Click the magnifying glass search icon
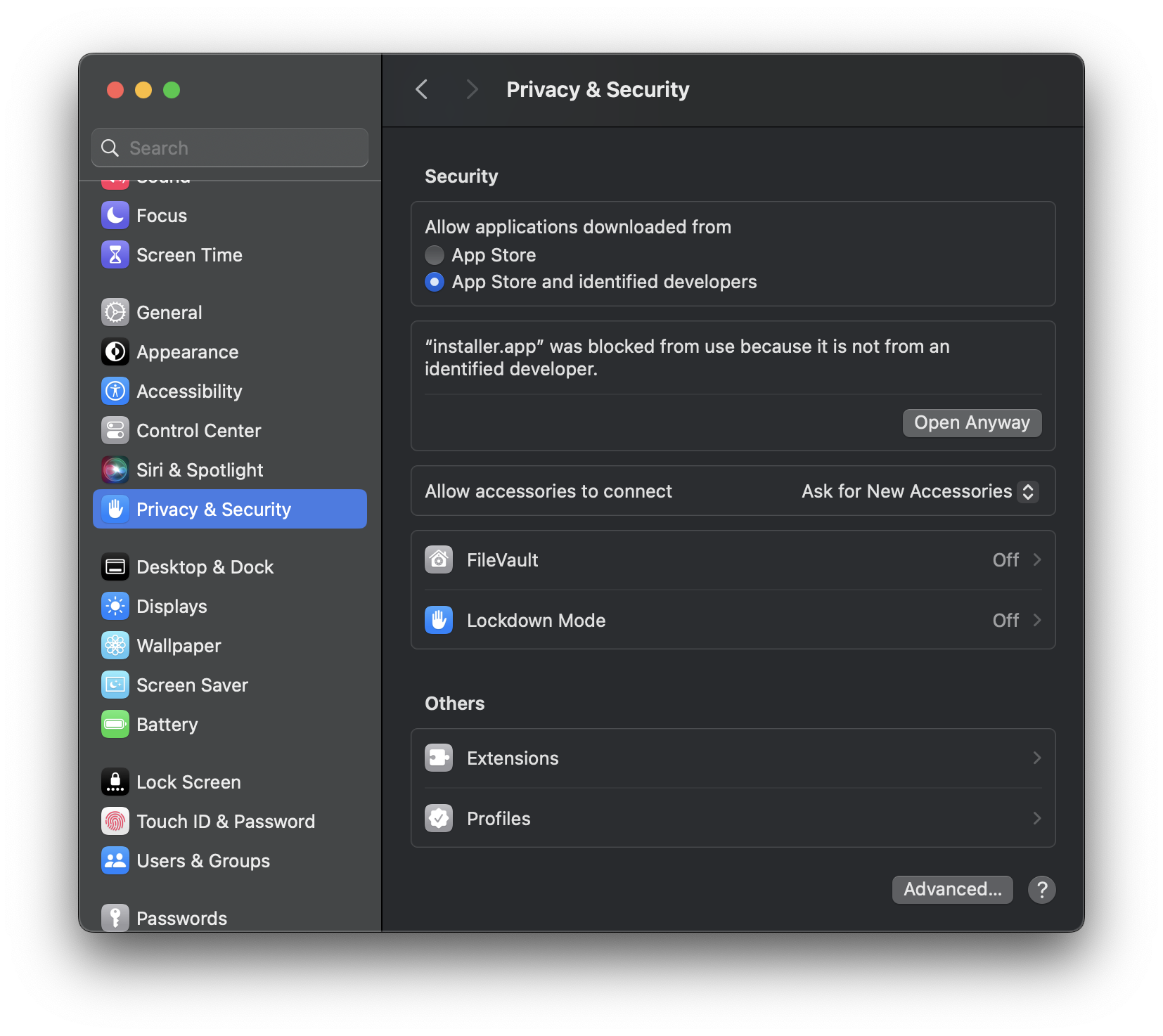This screenshot has height=1036, width=1163. [x=110, y=148]
